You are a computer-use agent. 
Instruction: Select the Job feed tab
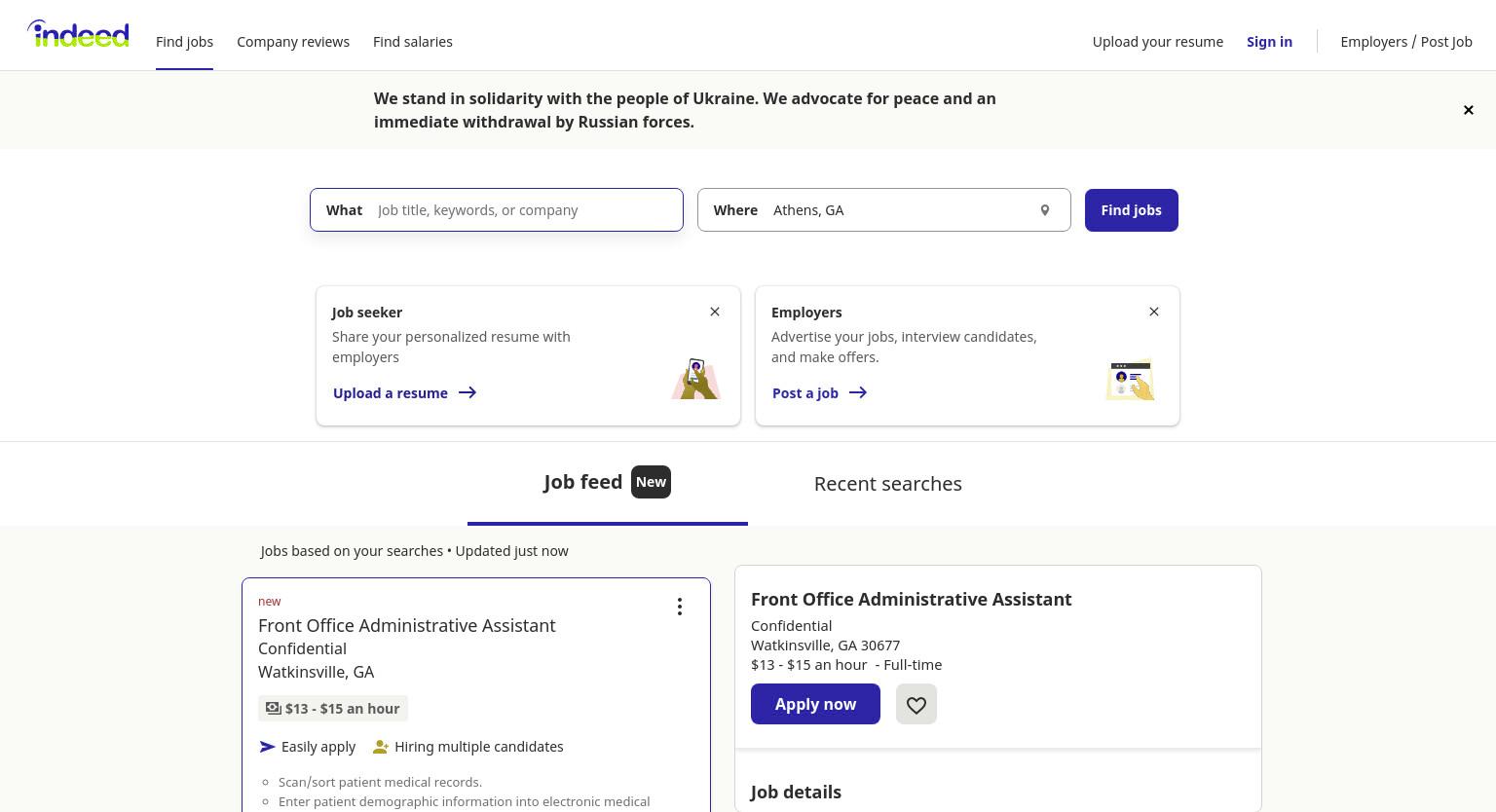click(x=608, y=483)
